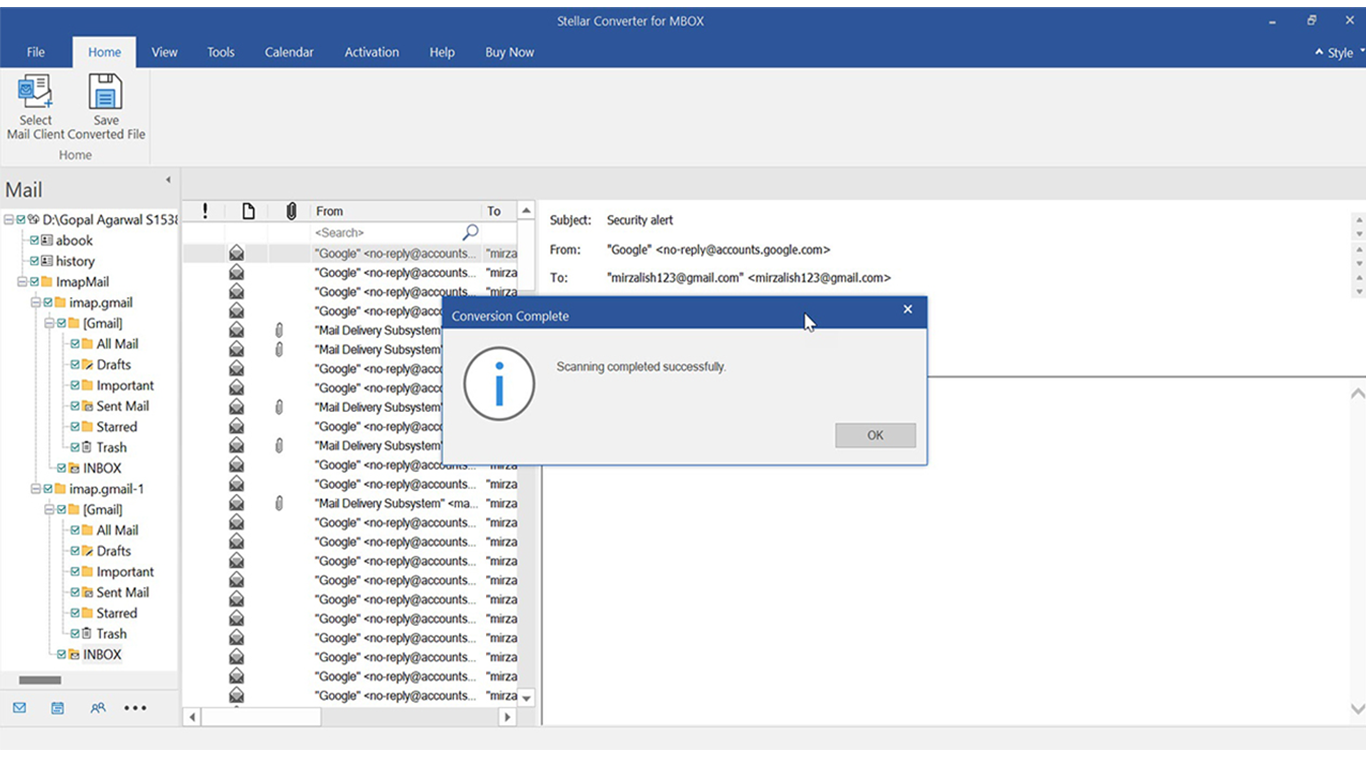Viewport: 1366px width, 768px height.
Task: Collapse the Mail pane with its arrow
Action: tap(168, 180)
